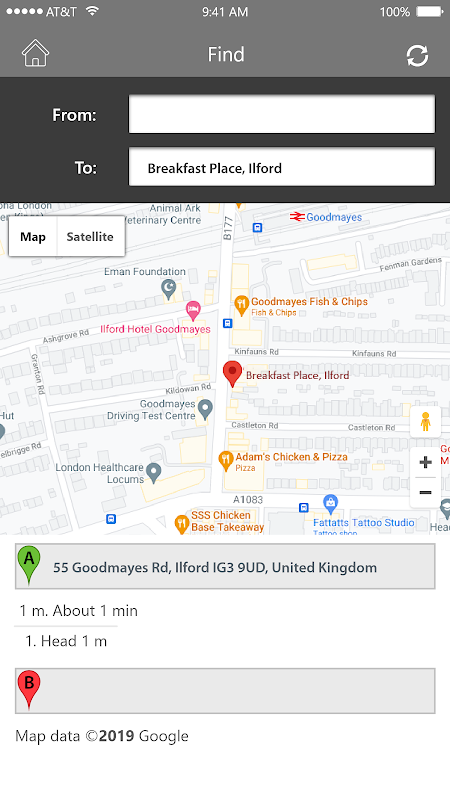Image resolution: width=450 pixels, height=800 pixels.
Task: Tap the destination B row
Action: 225,691
